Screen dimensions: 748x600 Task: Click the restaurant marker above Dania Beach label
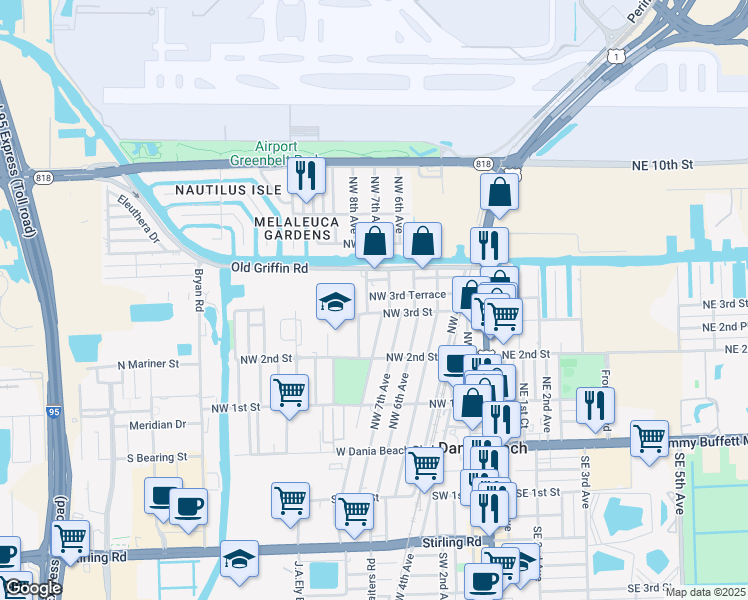[501, 420]
